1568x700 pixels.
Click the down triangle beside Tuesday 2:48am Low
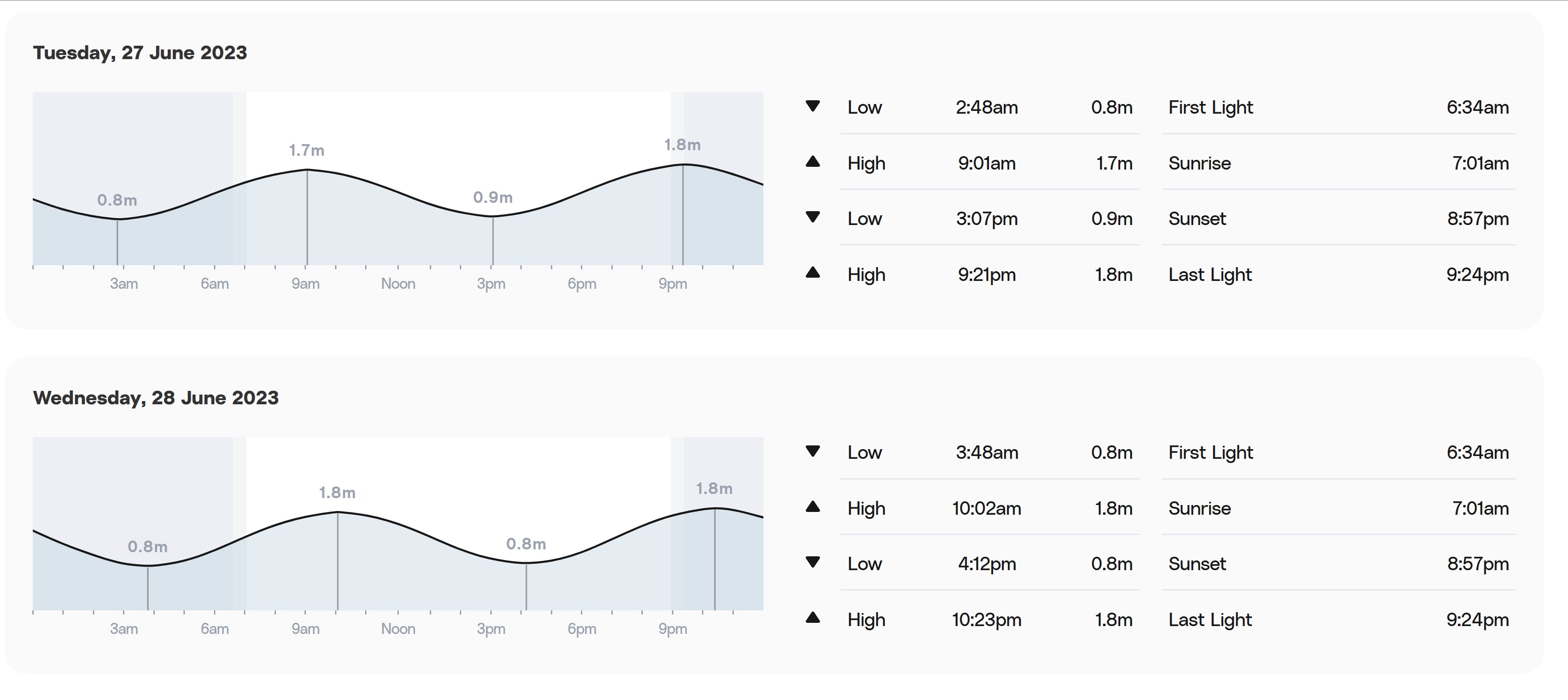coord(812,106)
